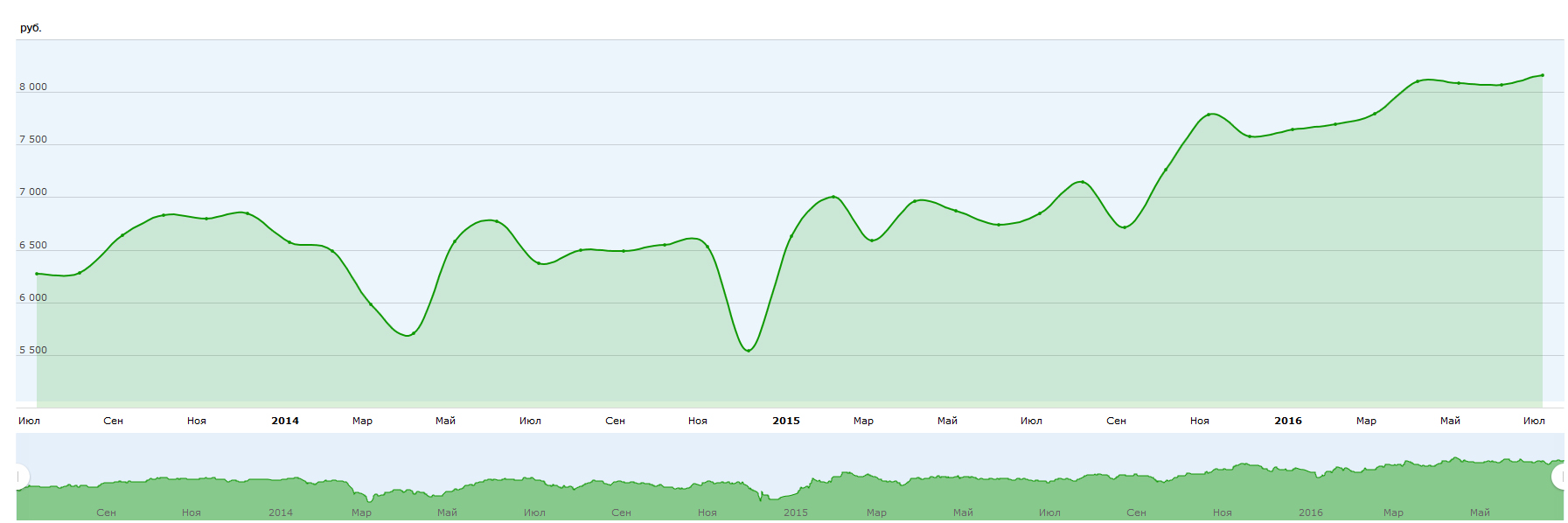Select the November 2015 peak data point

[1209, 115]
